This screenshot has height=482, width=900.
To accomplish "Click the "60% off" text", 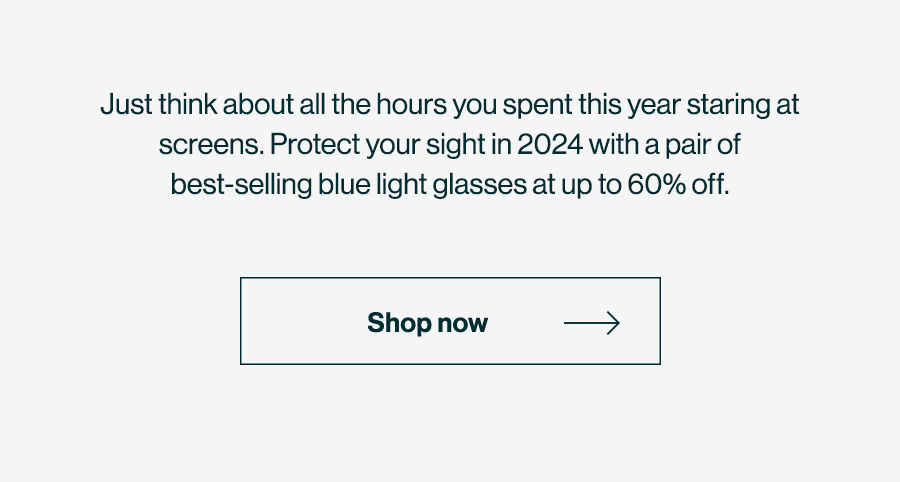I will pyautogui.click(x=678, y=185).
